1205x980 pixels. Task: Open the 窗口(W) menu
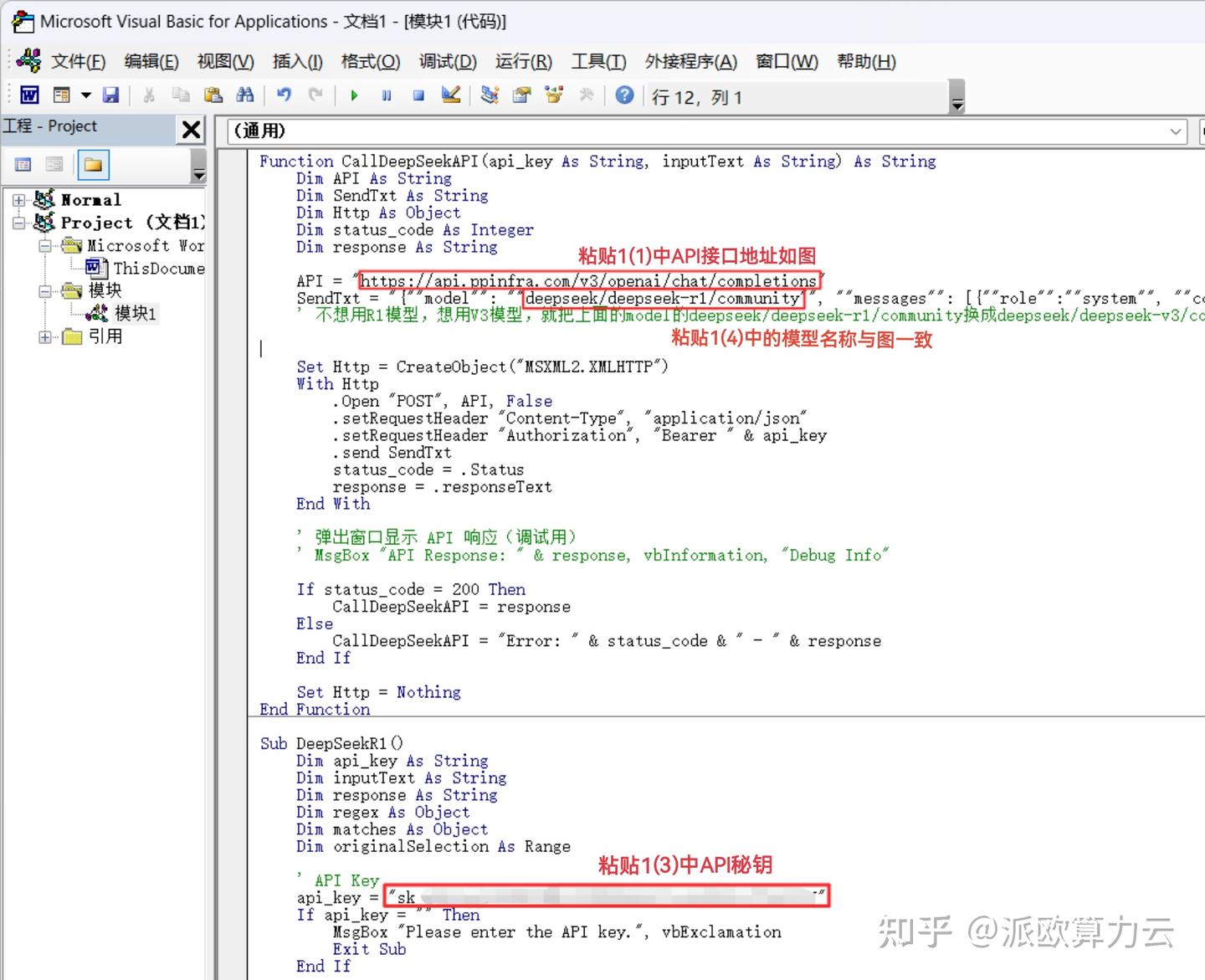(787, 61)
